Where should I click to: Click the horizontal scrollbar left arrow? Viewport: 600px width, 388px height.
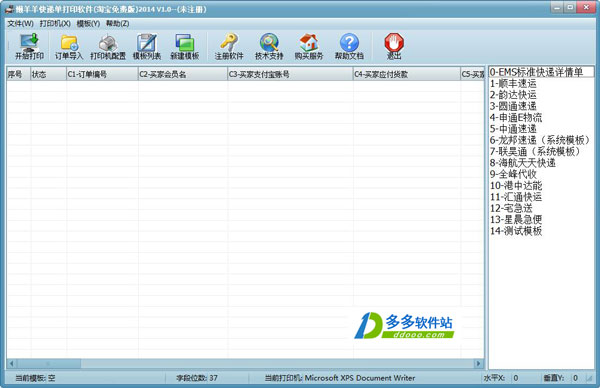[11, 364]
